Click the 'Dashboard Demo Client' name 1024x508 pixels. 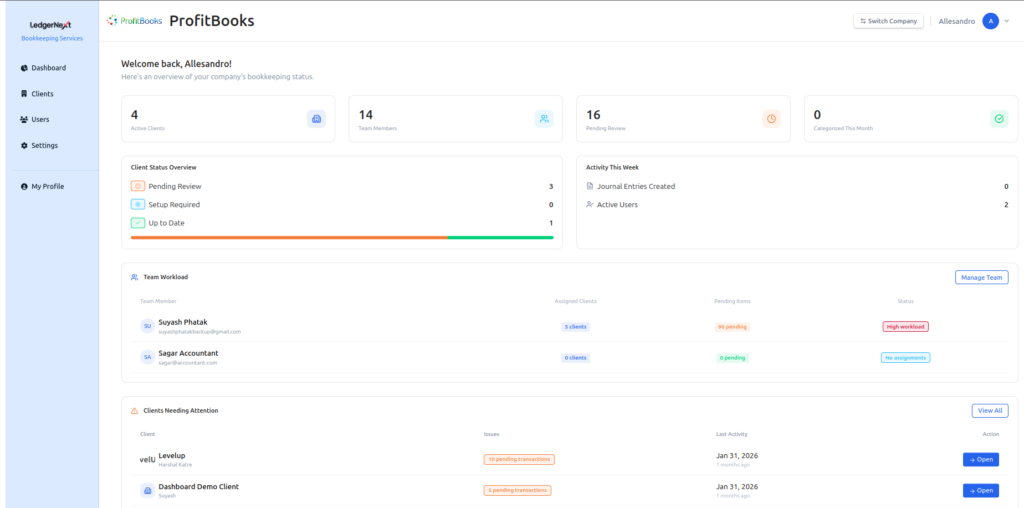point(199,486)
